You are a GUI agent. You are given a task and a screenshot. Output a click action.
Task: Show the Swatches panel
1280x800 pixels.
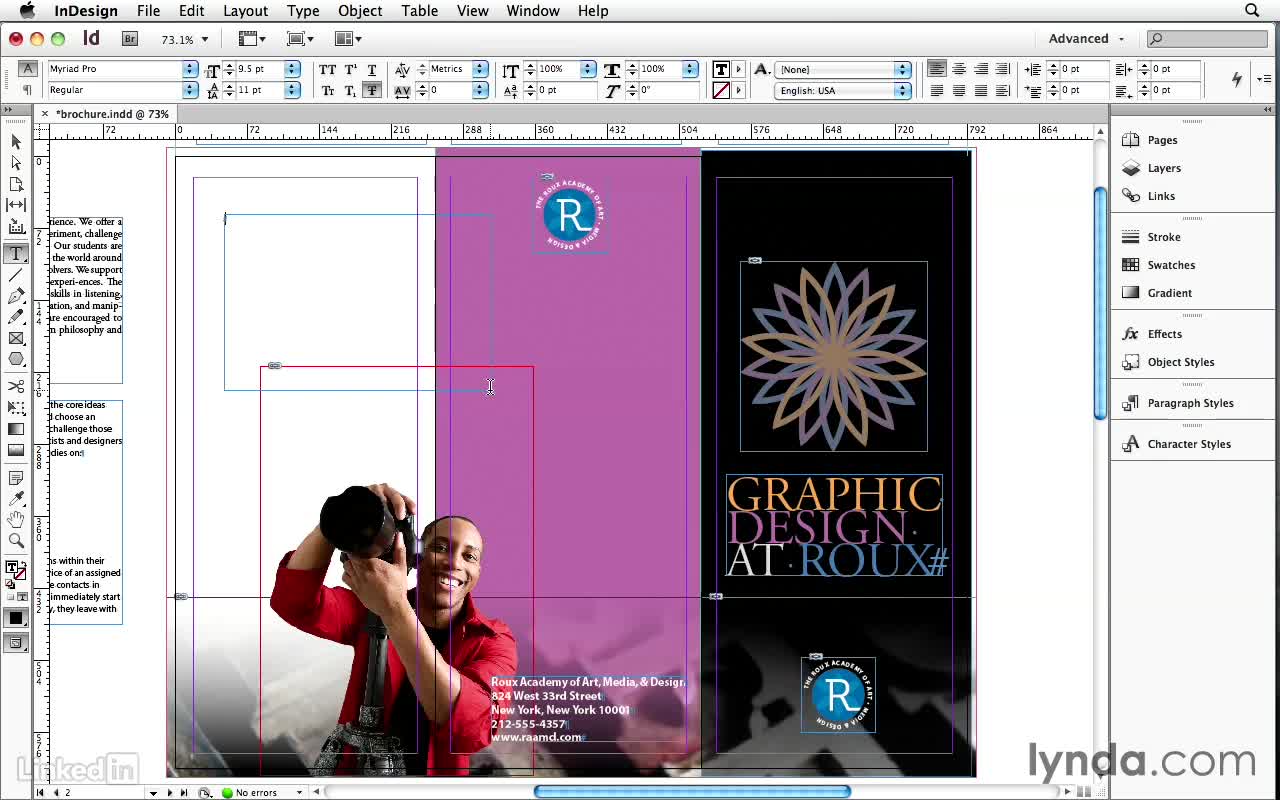tap(1171, 265)
